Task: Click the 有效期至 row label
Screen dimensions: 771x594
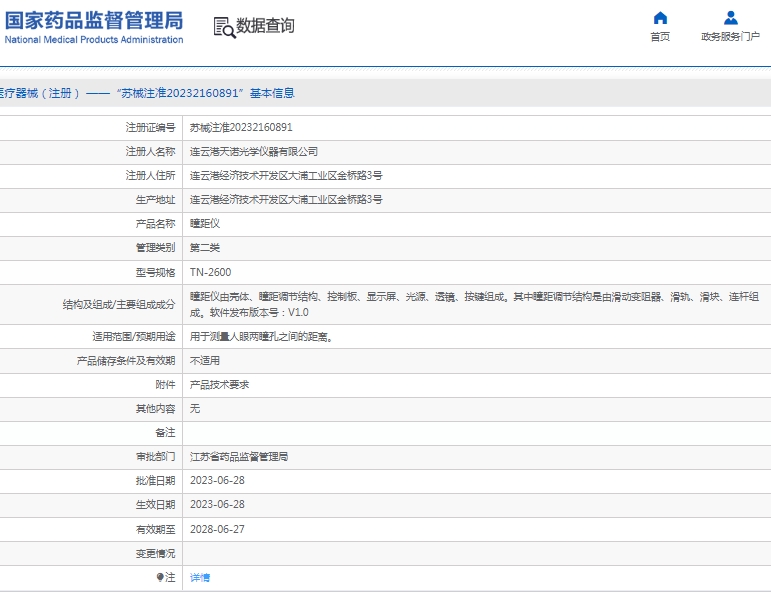Action: point(155,530)
